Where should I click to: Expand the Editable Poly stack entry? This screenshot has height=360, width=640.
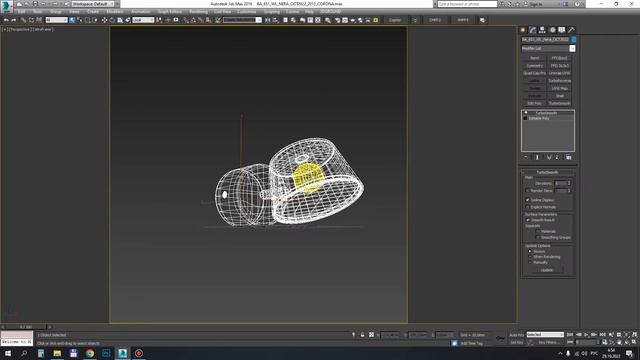pyautogui.click(x=525, y=118)
